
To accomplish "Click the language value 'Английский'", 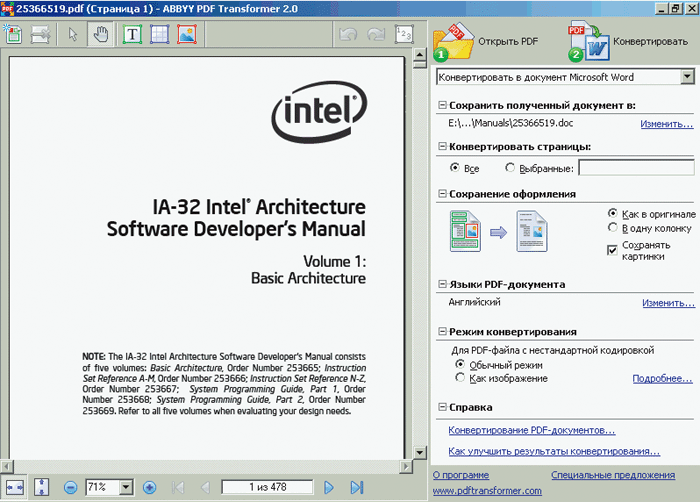I will click(474, 302).
